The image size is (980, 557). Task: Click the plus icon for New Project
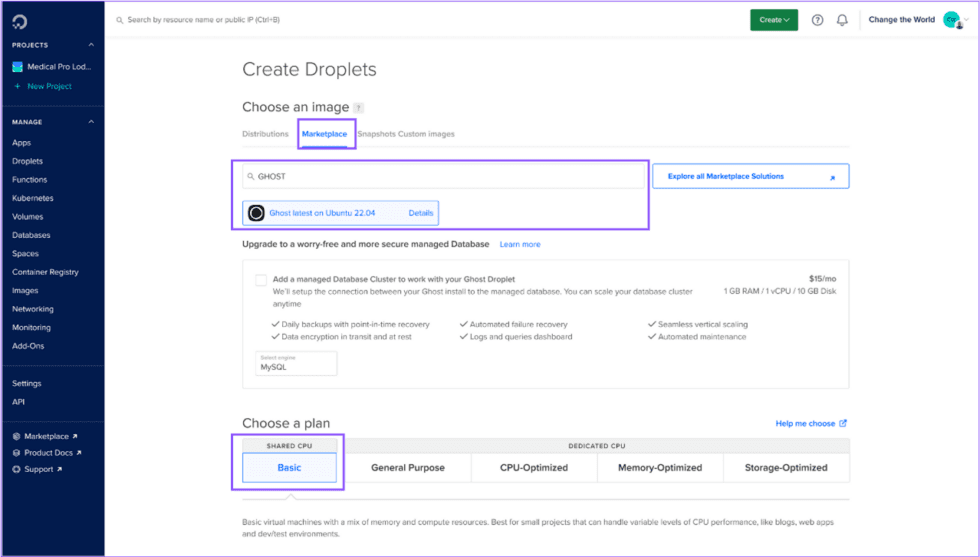click(17, 86)
